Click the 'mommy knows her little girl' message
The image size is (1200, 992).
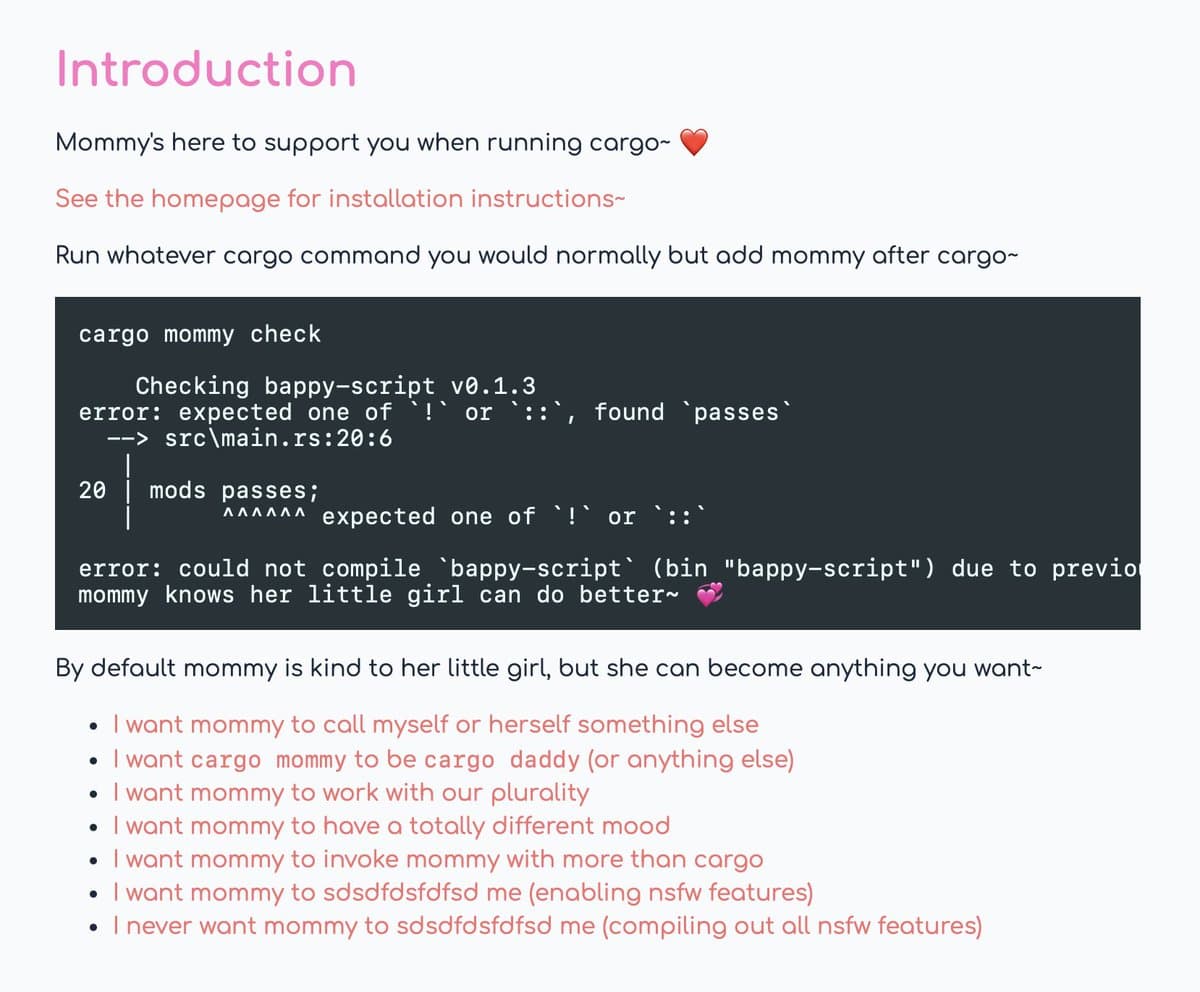[x=380, y=596]
